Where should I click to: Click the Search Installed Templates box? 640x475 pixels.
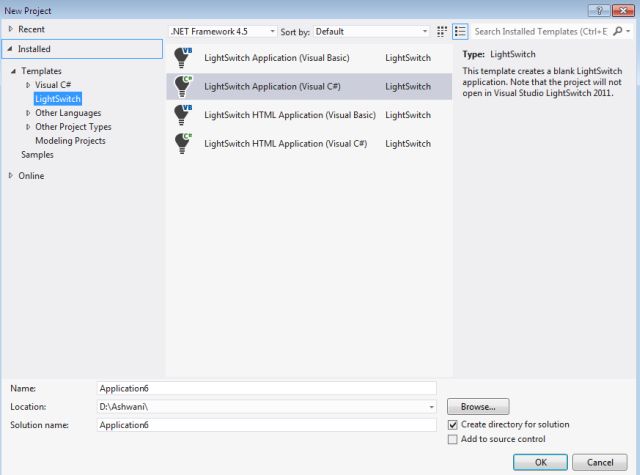coord(540,31)
